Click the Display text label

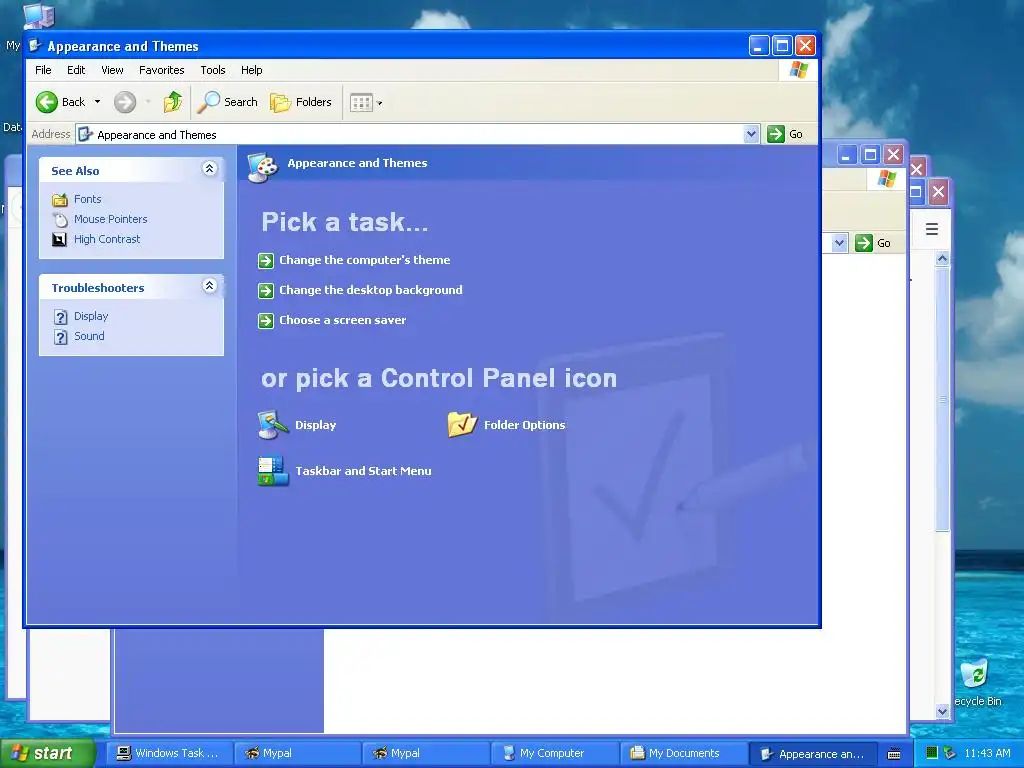[315, 424]
